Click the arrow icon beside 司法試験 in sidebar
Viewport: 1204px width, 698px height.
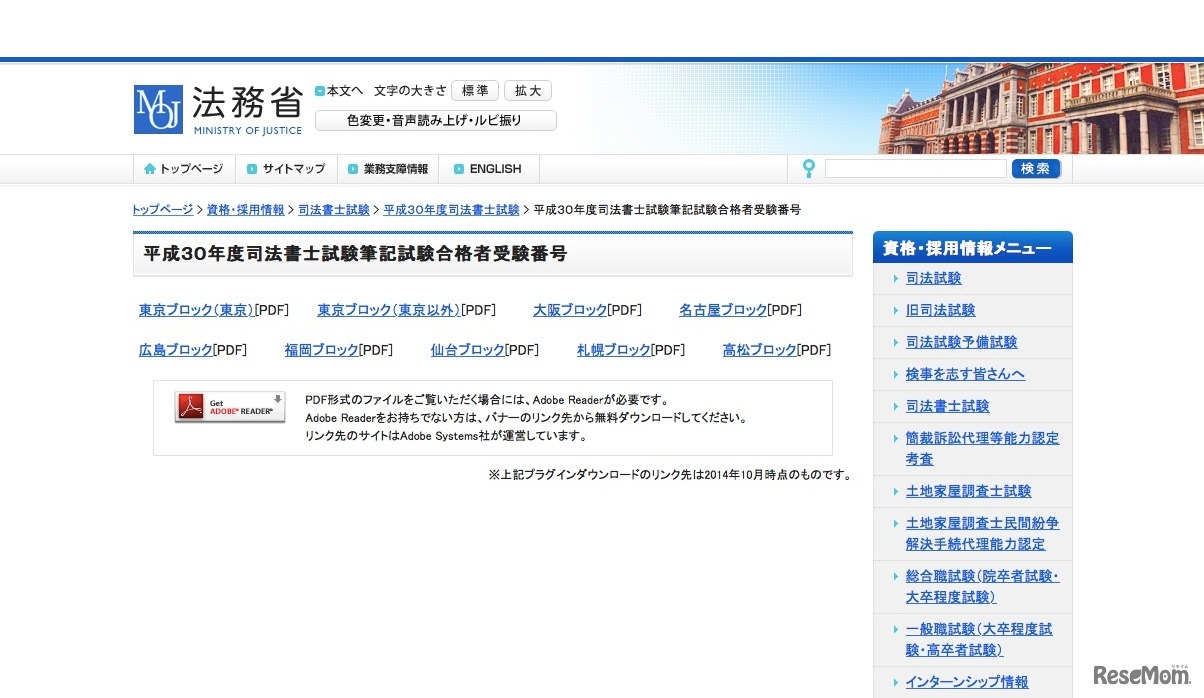895,278
